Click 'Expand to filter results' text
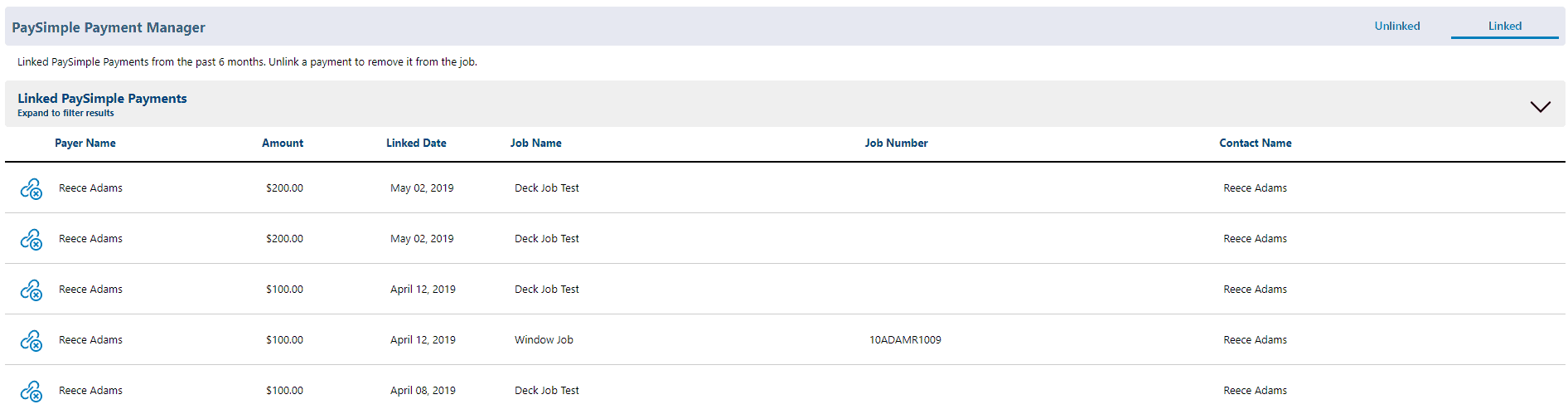1568x414 pixels. tap(65, 113)
